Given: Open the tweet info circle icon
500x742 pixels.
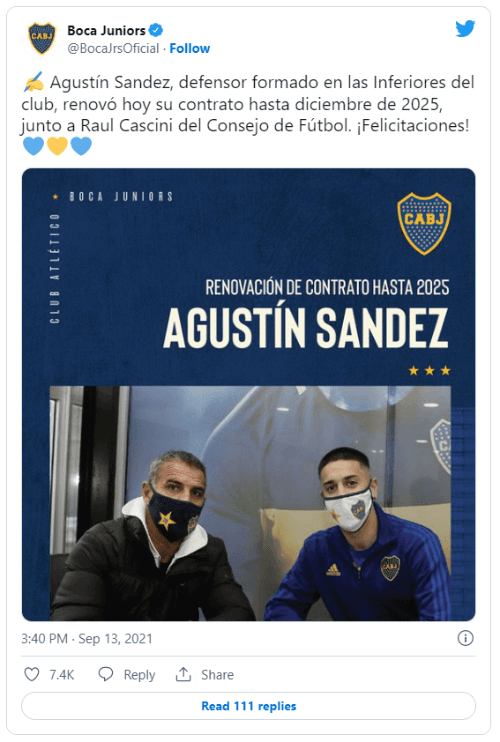Looking at the screenshot, I should coord(465,638).
